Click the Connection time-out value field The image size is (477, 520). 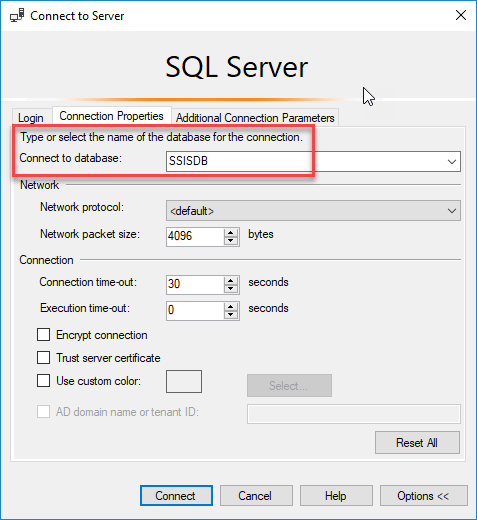click(195, 285)
